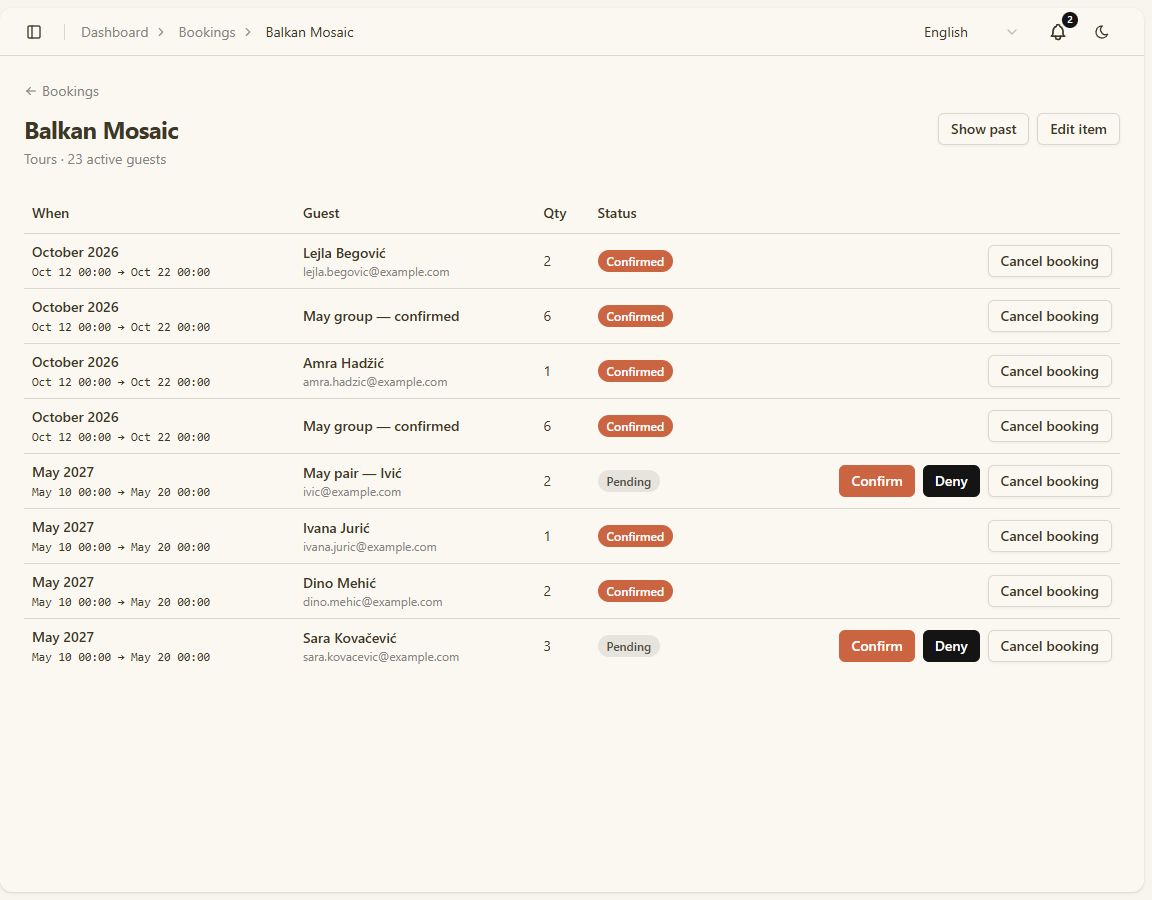The width and height of the screenshot is (1152, 900).
Task: Cancel booking for Sara Kovačević
Action: (1049, 647)
